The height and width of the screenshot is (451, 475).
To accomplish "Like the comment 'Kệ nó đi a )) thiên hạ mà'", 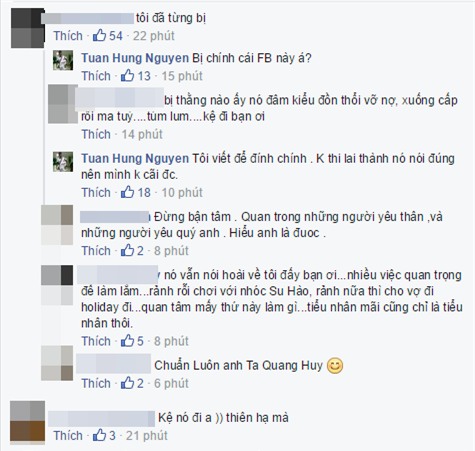I will (x=68, y=436).
